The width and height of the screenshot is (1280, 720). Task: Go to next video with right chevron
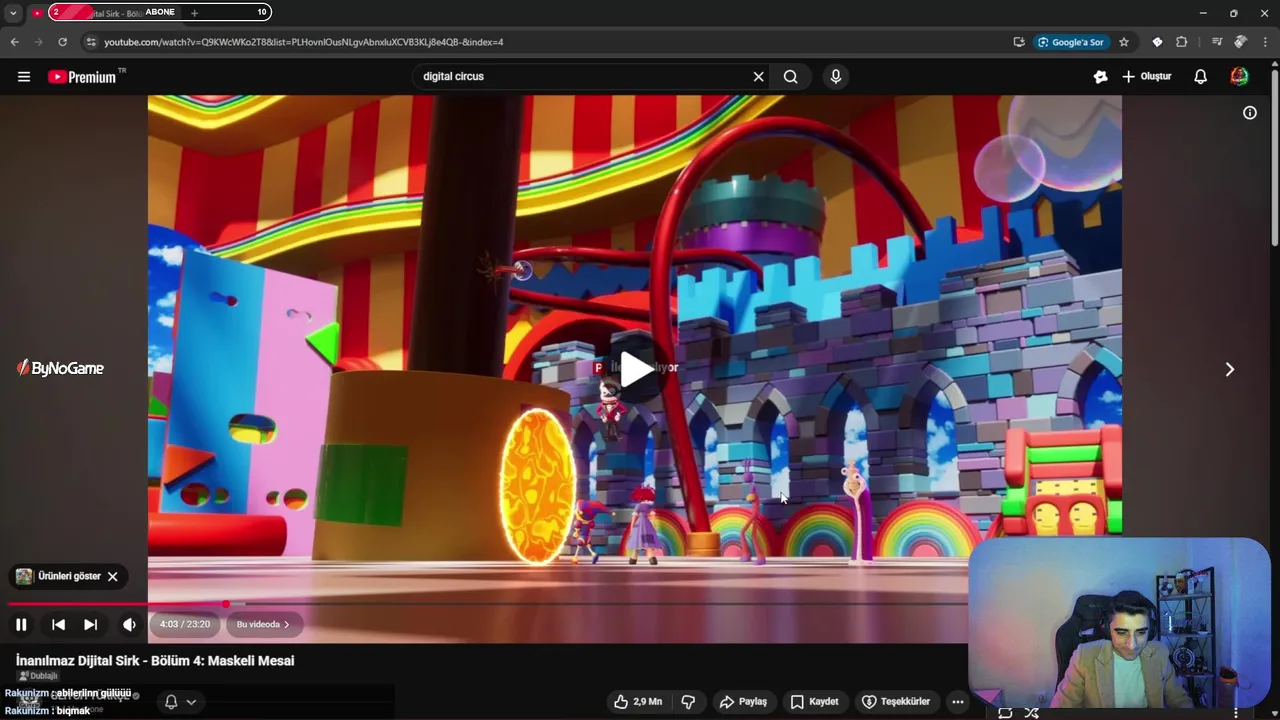click(x=1230, y=369)
